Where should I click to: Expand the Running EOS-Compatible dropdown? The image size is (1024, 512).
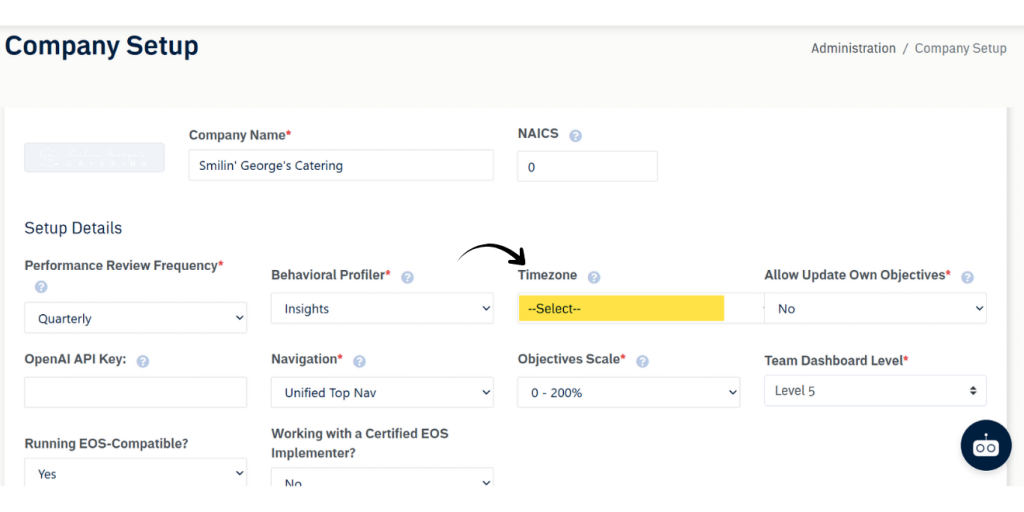pos(135,473)
